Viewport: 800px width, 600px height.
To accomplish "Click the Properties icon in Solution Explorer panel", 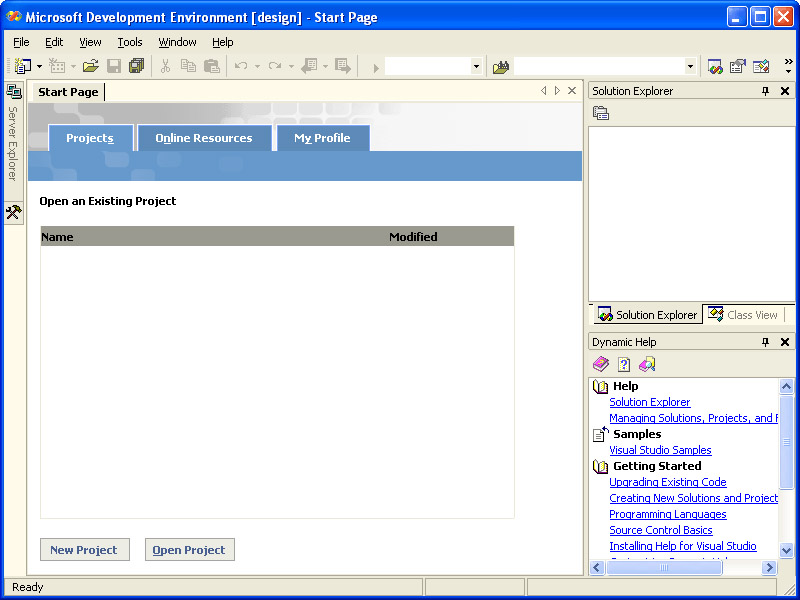I will (601, 113).
